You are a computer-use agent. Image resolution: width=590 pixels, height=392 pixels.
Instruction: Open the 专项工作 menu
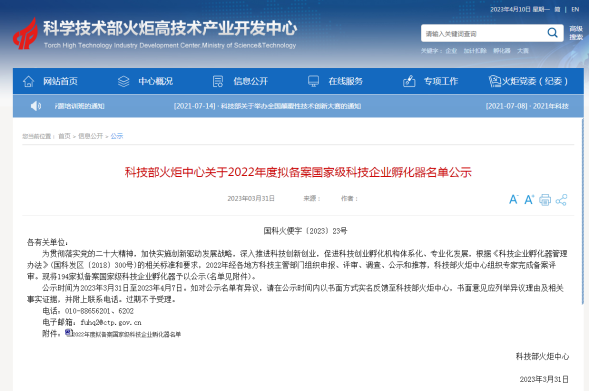pos(441,81)
